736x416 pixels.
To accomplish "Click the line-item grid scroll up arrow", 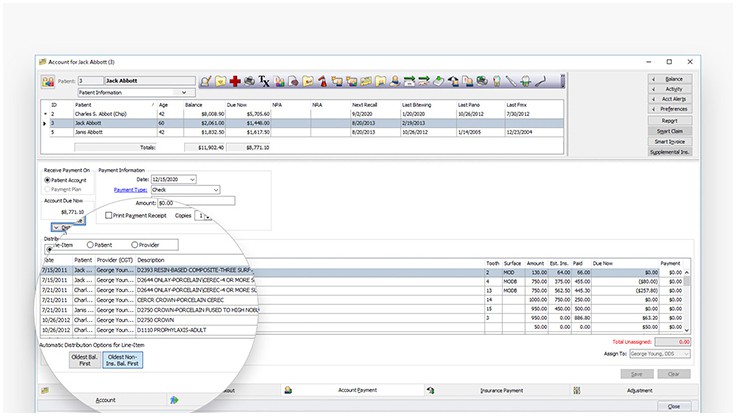I will [687, 272].
